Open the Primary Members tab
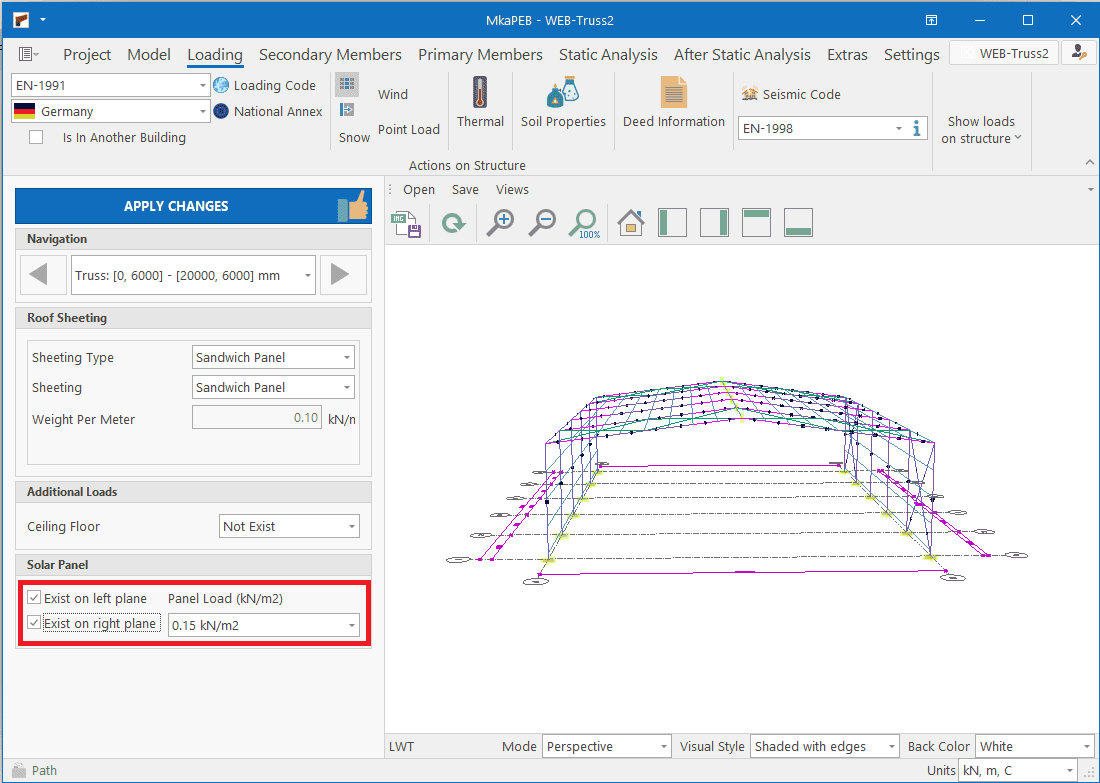The width and height of the screenshot is (1100, 783). click(480, 54)
